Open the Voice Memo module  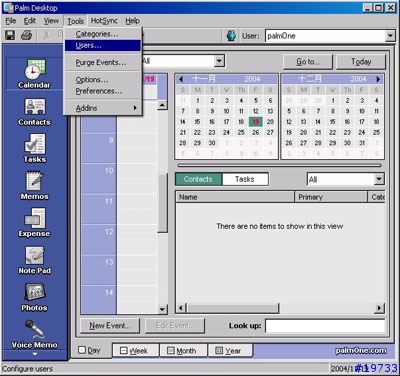(x=34, y=334)
